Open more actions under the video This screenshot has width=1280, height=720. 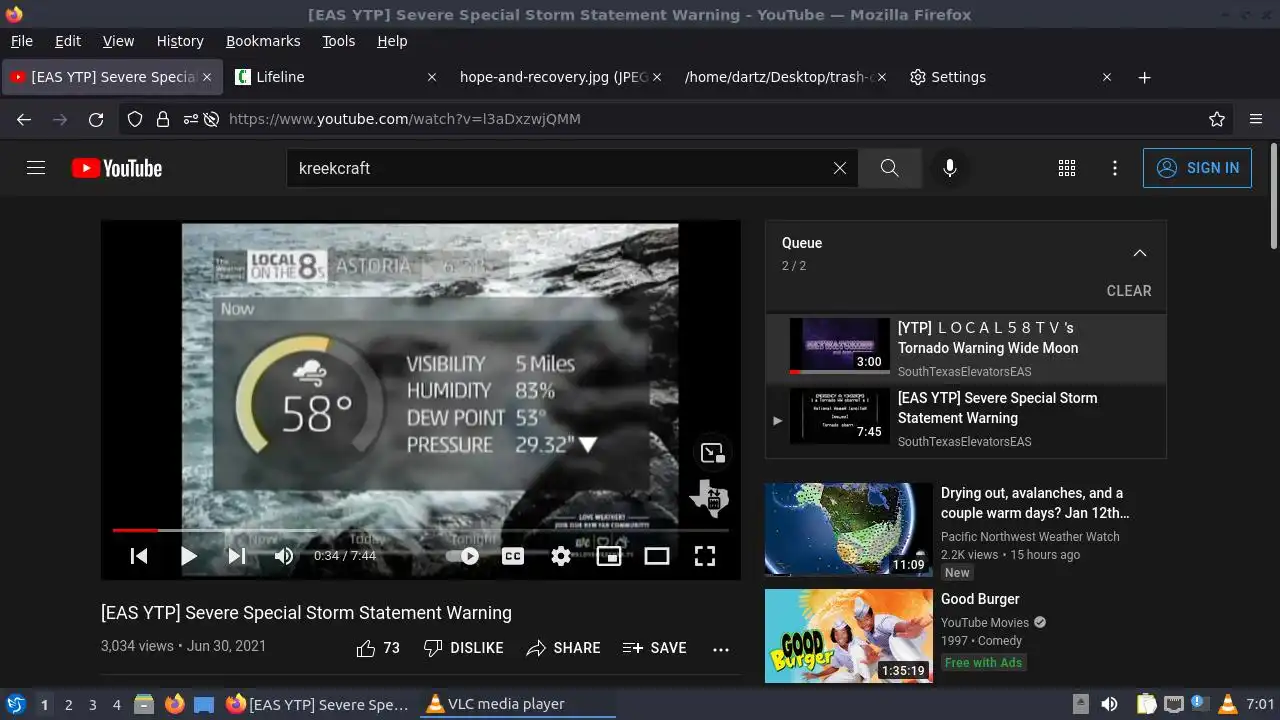(721, 648)
